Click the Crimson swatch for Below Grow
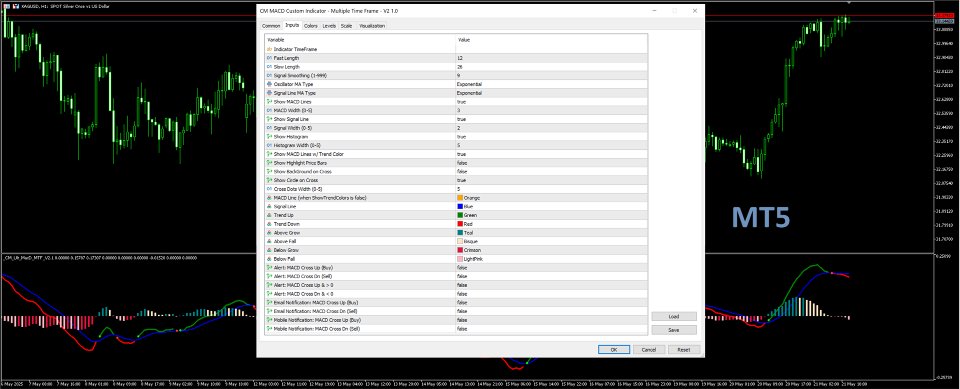Viewport: 960px width, 389px height. coord(460,251)
